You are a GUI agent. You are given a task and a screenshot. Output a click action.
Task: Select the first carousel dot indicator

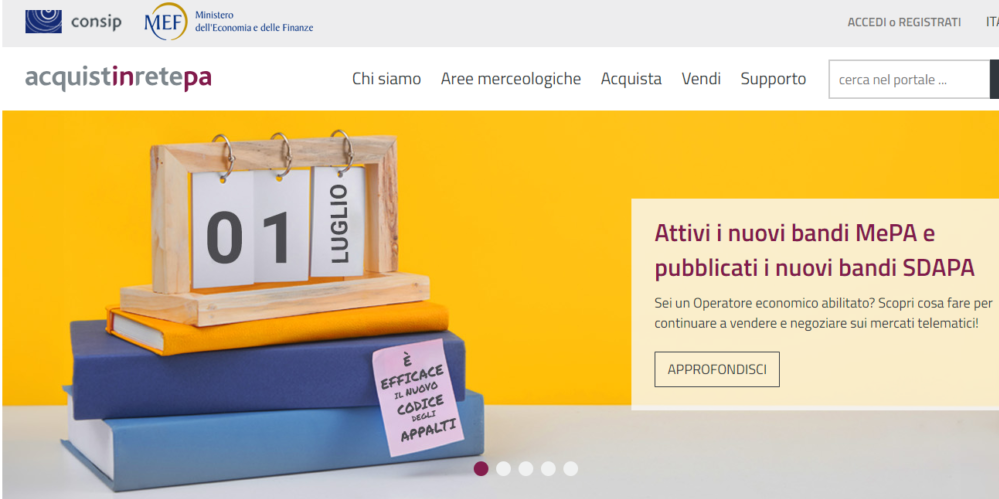pyautogui.click(x=481, y=469)
